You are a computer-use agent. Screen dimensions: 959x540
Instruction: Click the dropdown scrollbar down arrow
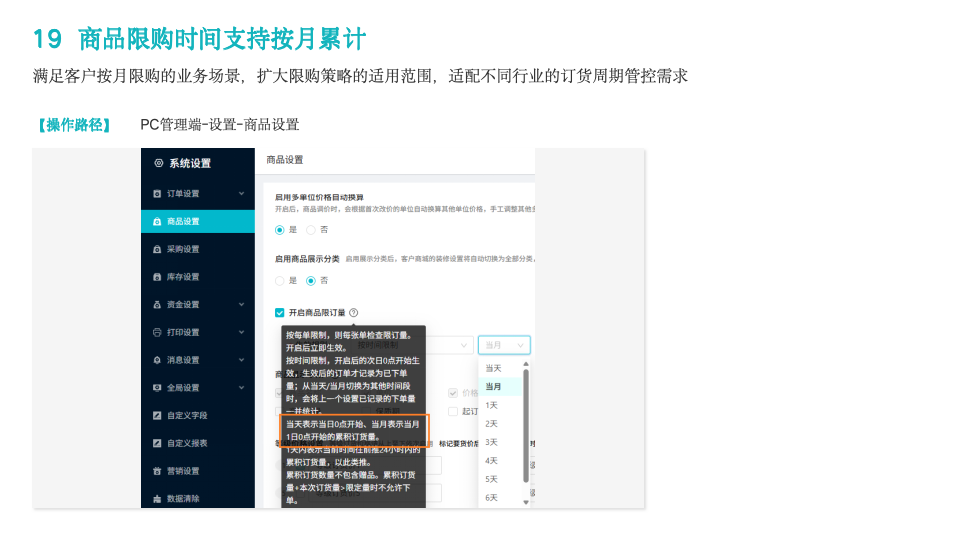(x=526, y=503)
